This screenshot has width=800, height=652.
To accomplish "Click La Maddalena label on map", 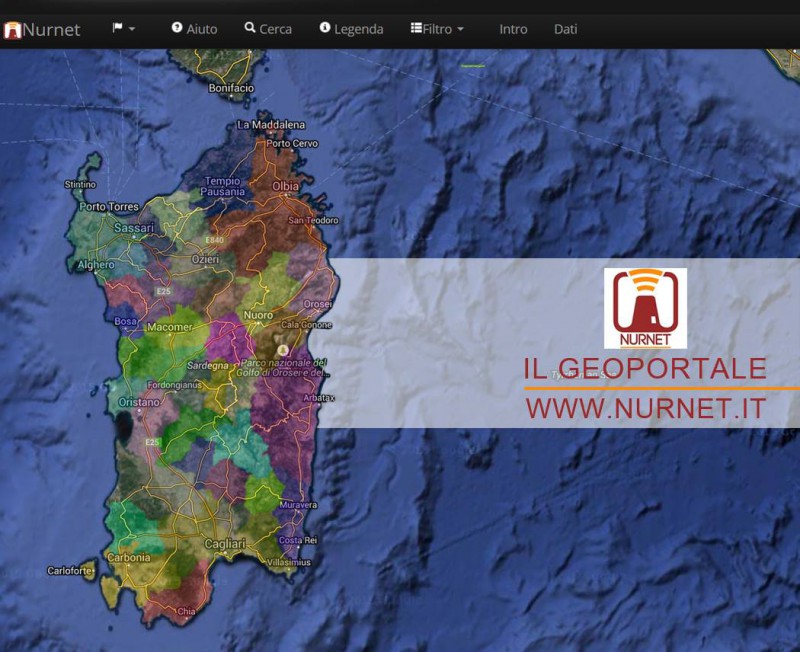I will pos(271,125).
